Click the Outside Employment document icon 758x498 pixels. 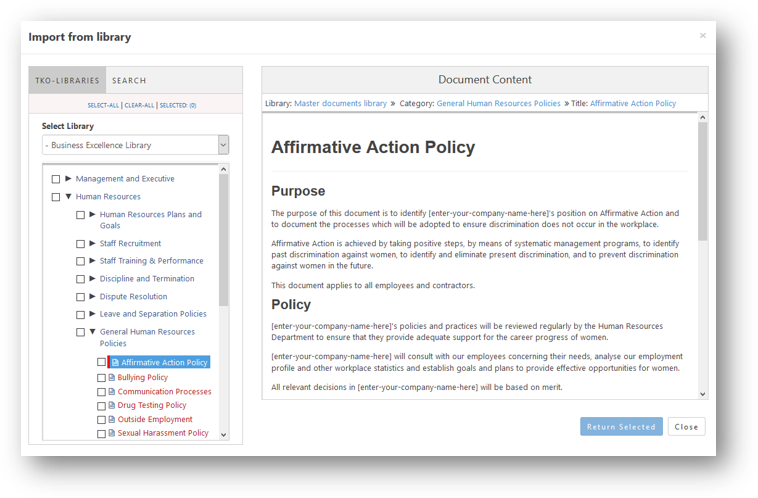point(112,419)
